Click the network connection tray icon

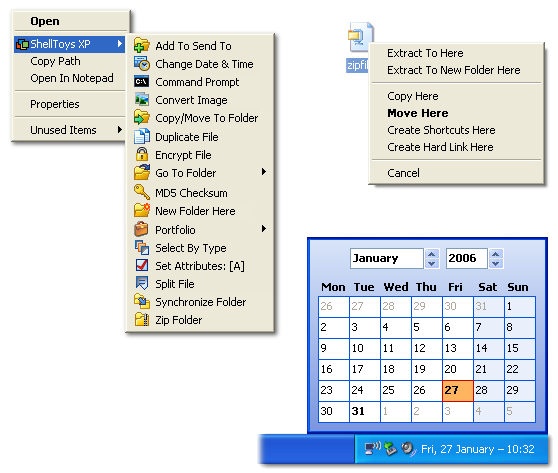click(373, 448)
